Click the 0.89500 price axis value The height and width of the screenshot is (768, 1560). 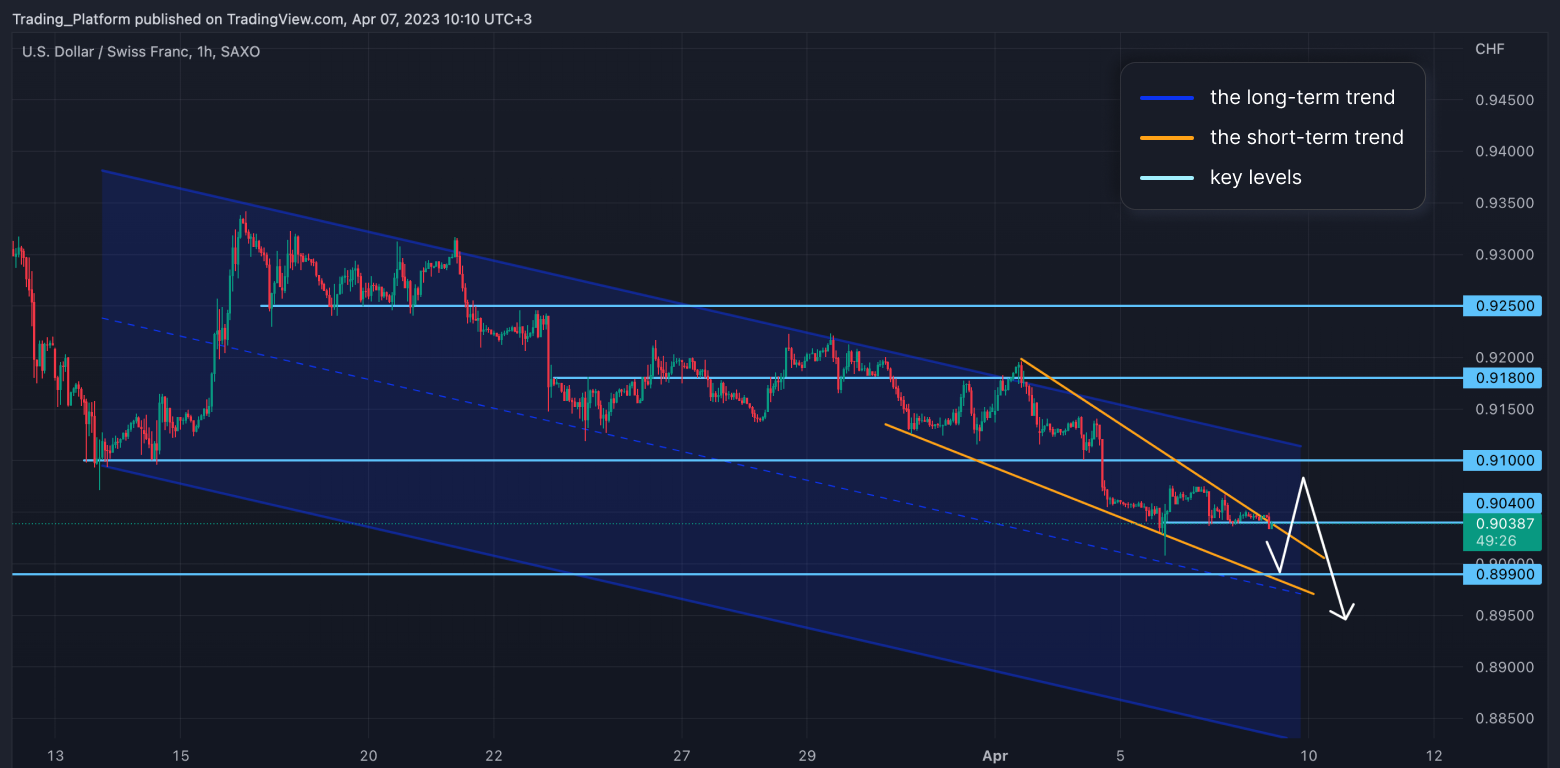click(1505, 615)
